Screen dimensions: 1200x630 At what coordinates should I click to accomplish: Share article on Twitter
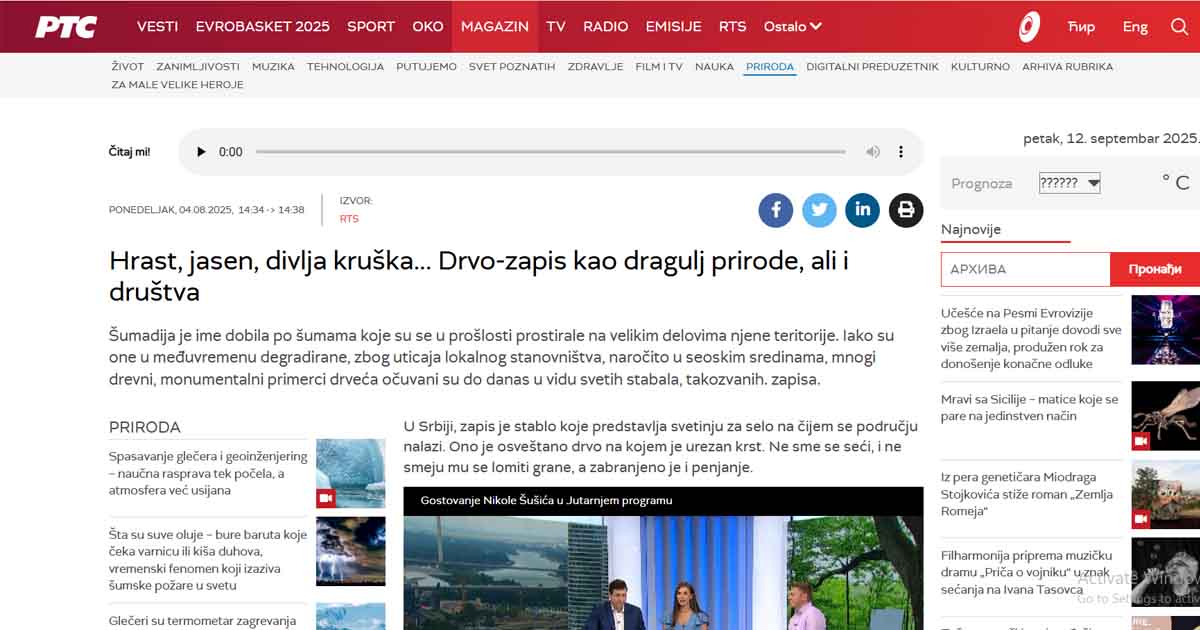[819, 210]
